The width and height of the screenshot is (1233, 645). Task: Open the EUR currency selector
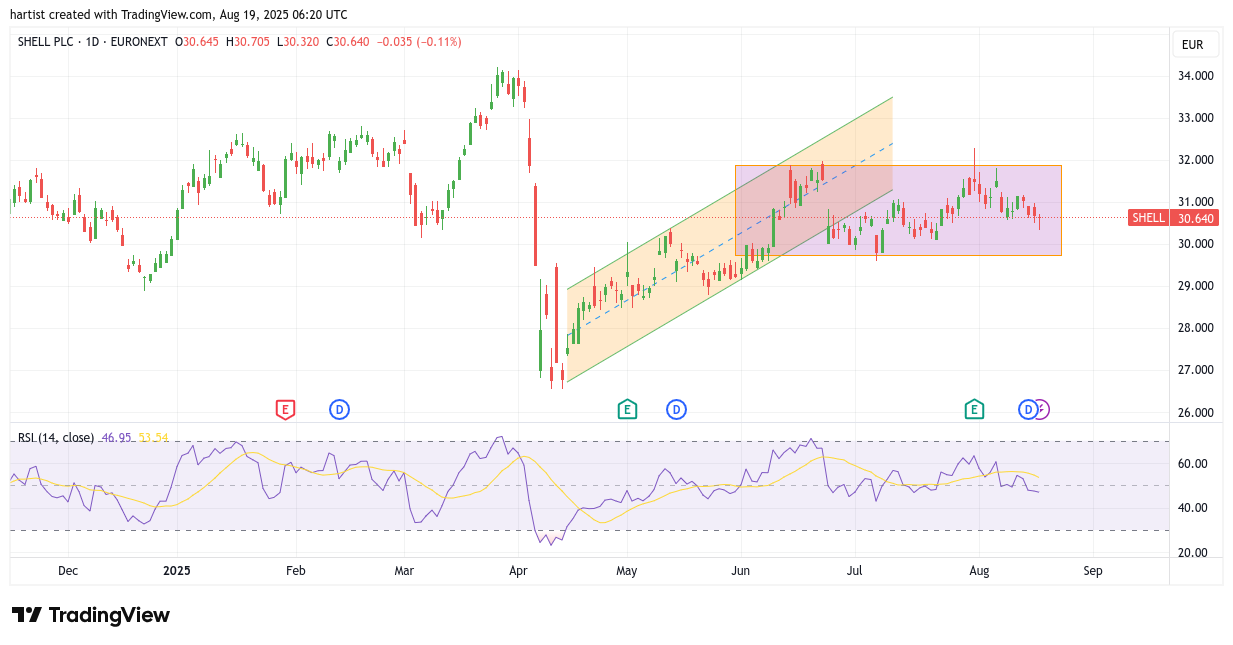(1195, 44)
